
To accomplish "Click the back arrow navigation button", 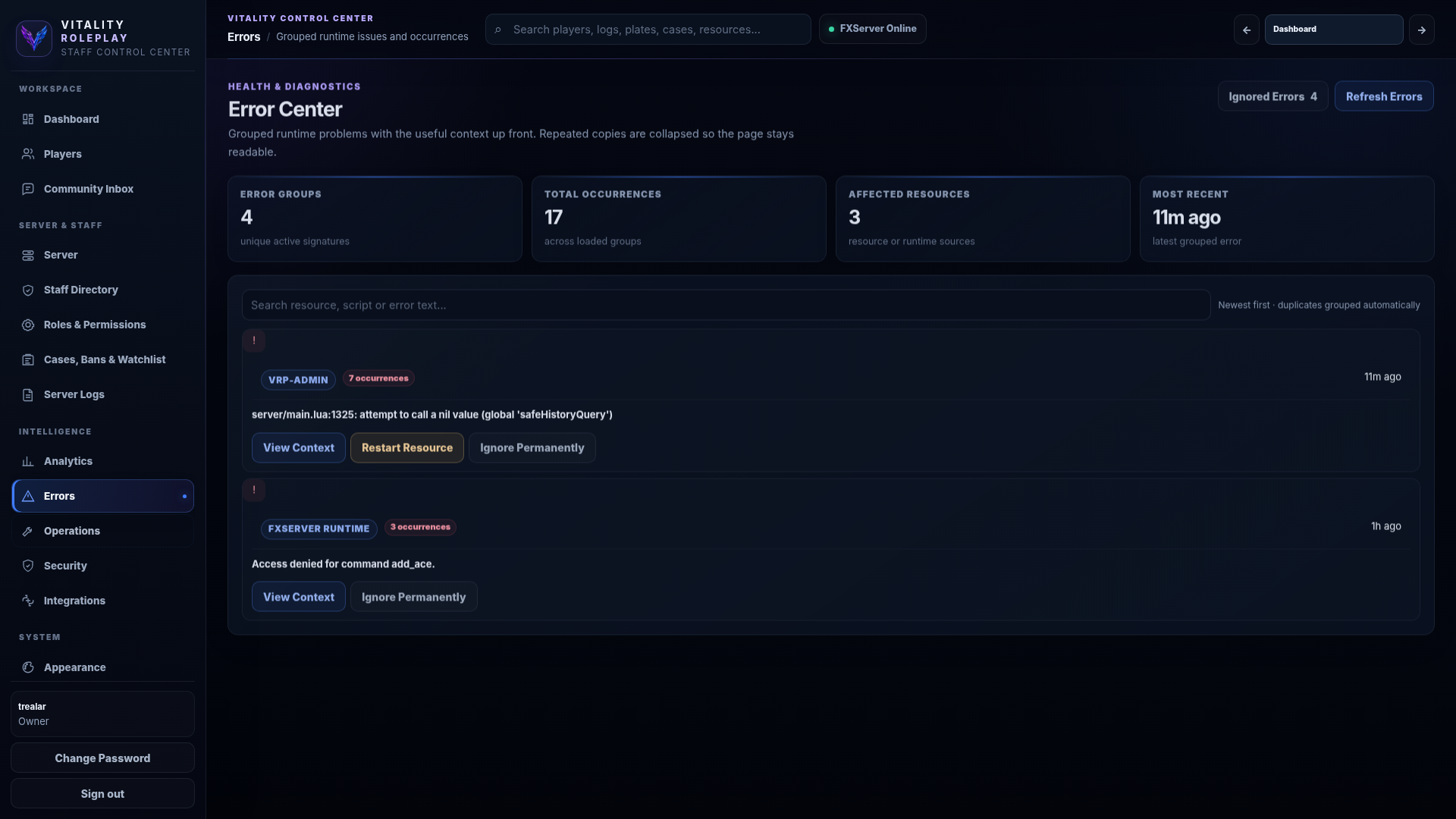I will pos(1246,30).
